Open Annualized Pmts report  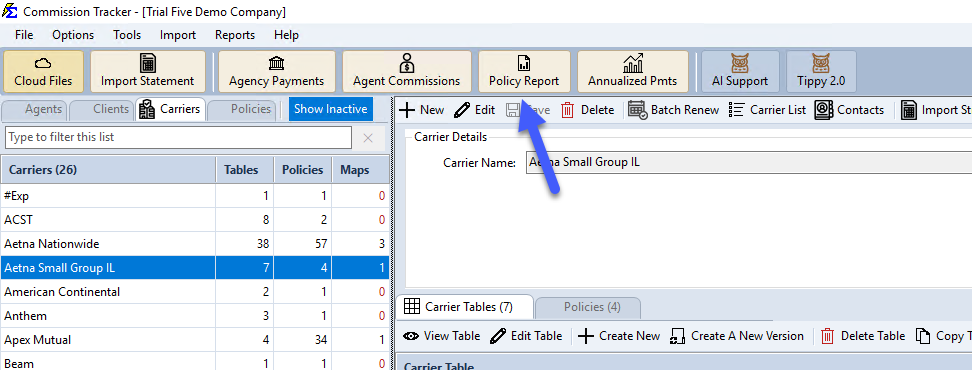pos(633,71)
